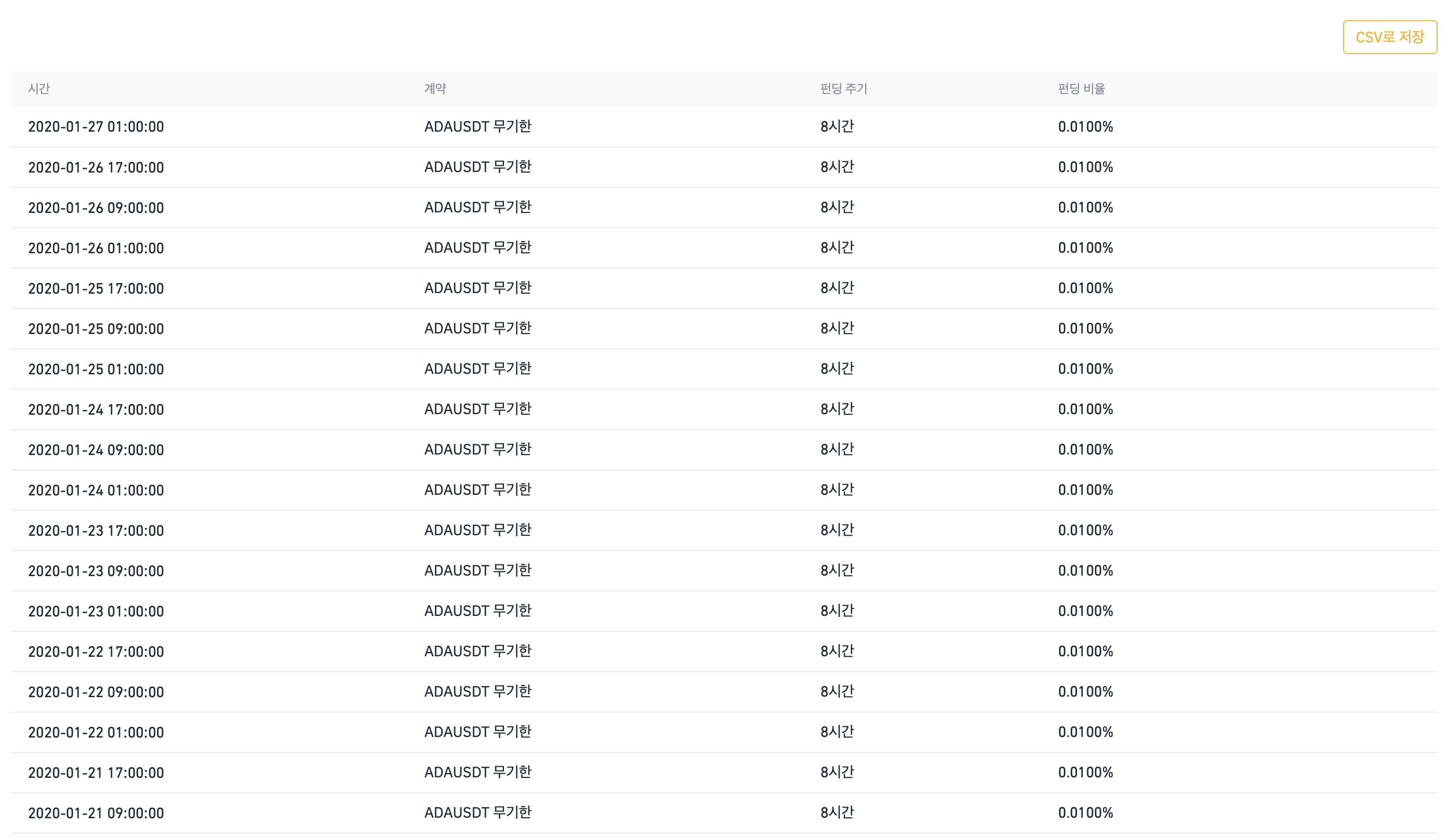Click the 2020-01-21 09:00:00 timestamp
The image size is (1453, 840).
(x=96, y=813)
